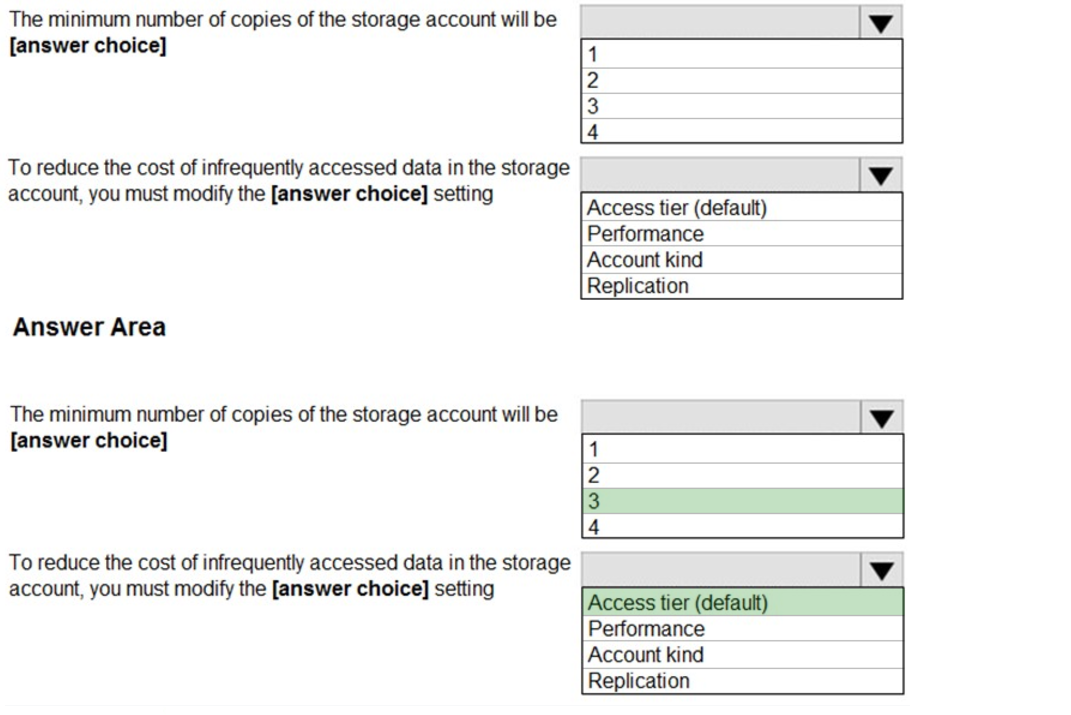Click the Answer Area heading text
Image resolution: width=1071 pixels, height=715 pixels.
pyautogui.click(x=89, y=326)
